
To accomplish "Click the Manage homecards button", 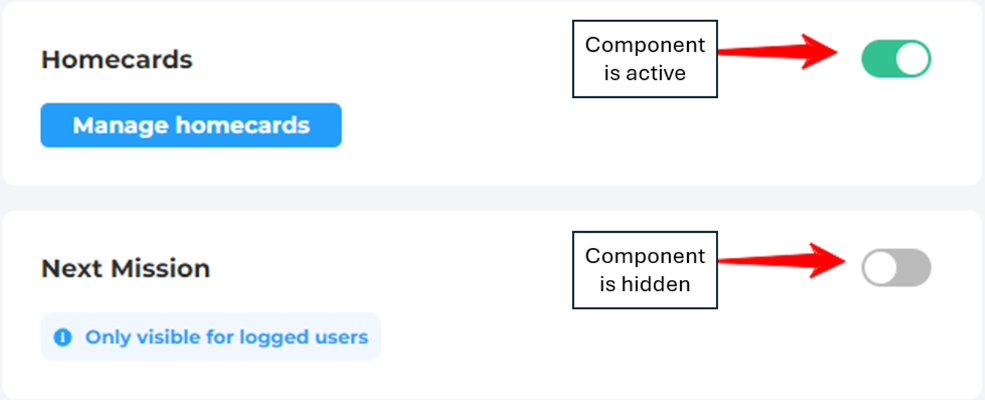I will (x=191, y=125).
